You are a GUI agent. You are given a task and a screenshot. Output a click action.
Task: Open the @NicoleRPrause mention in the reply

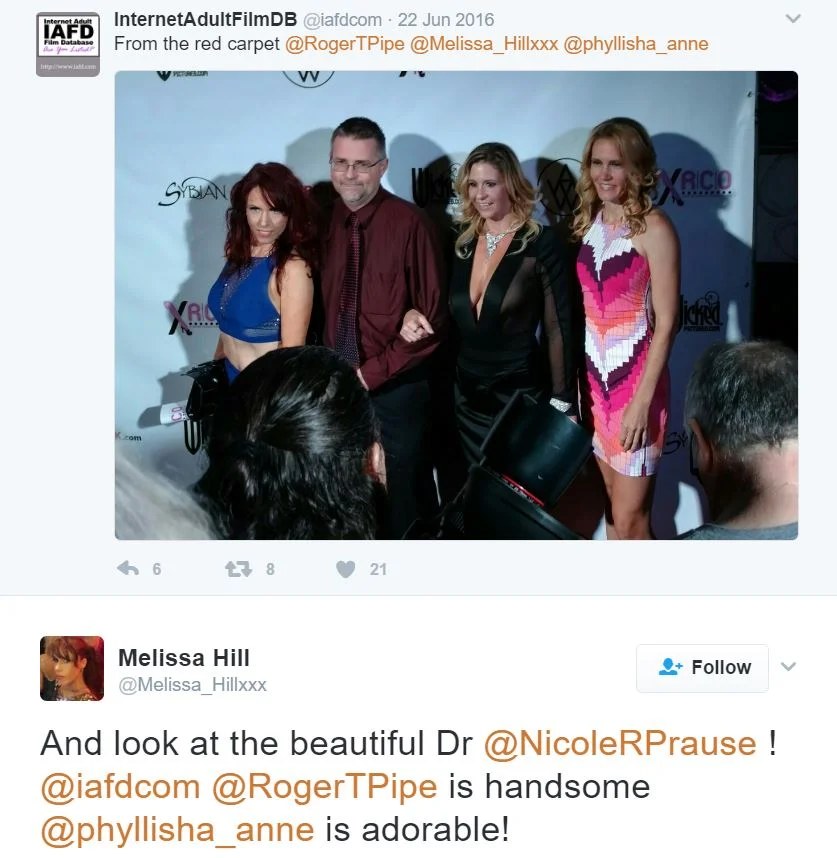pyautogui.click(x=620, y=743)
